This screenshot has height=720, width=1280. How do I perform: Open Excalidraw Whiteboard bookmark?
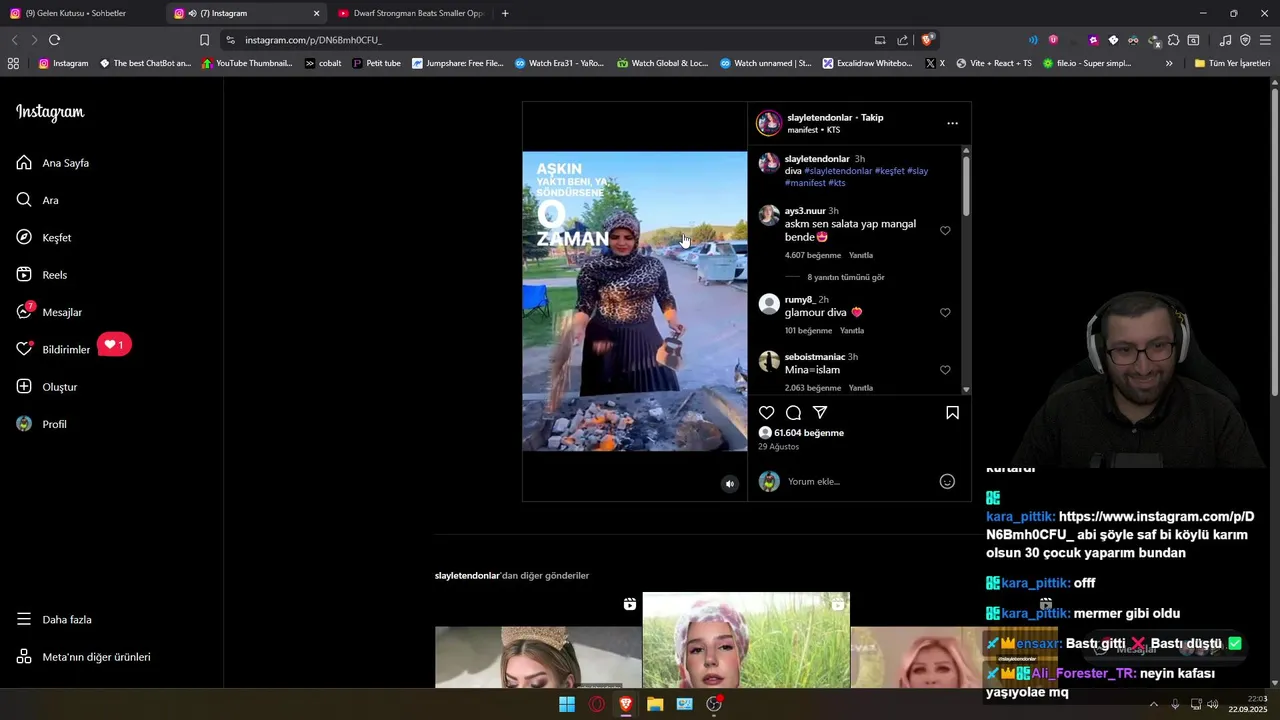click(x=867, y=63)
